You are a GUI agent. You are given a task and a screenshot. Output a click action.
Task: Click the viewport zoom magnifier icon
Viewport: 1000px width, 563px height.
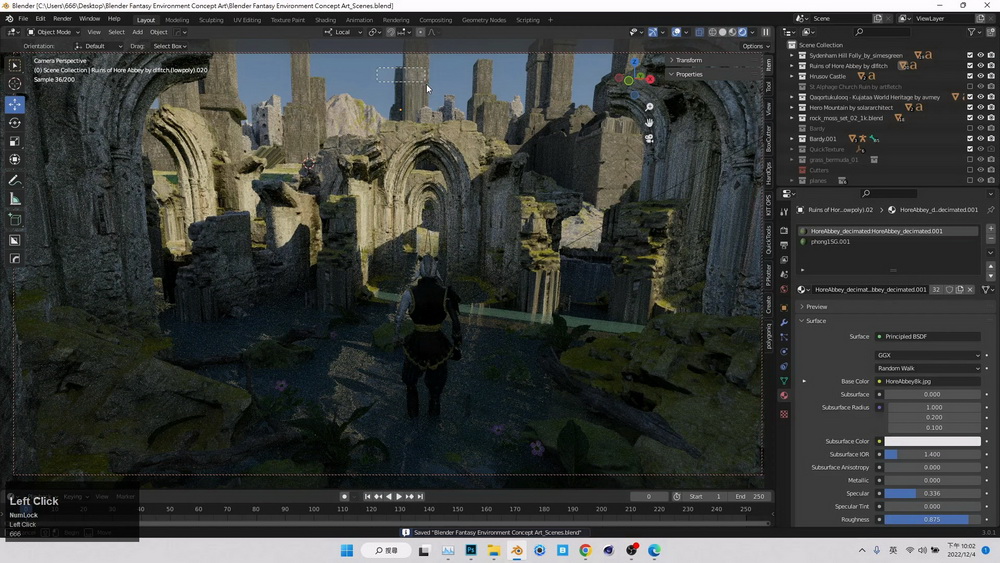[x=649, y=107]
